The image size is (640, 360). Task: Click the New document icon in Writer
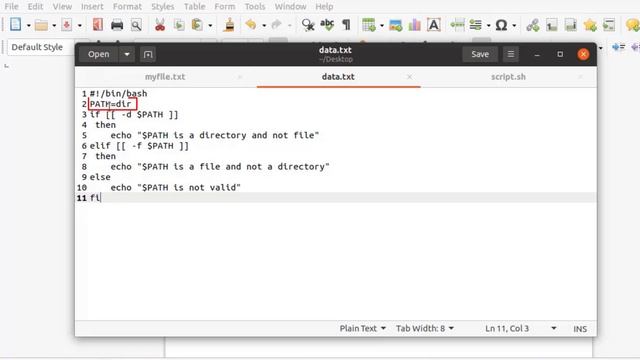[16, 24]
